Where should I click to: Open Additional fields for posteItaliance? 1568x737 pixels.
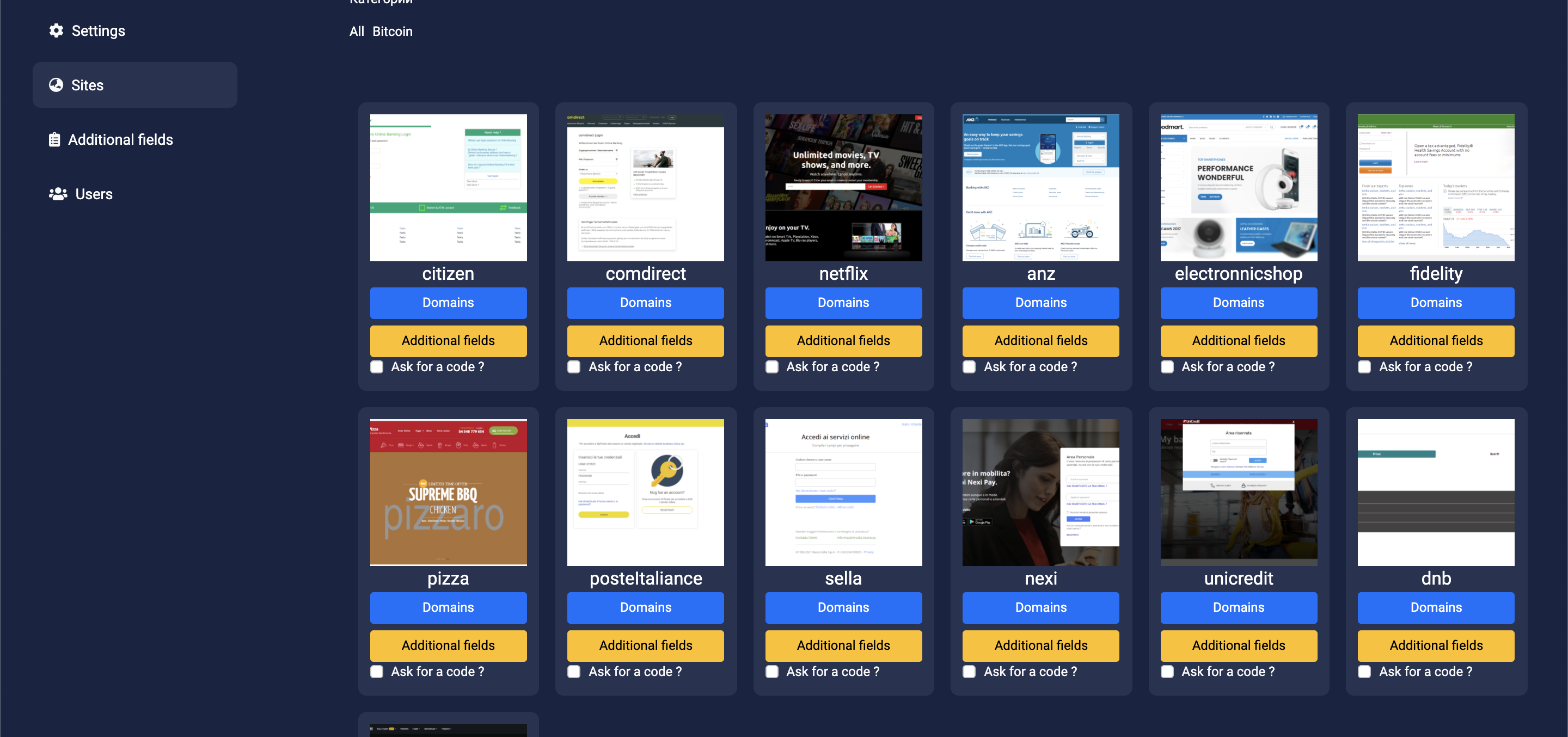[645, 646]
